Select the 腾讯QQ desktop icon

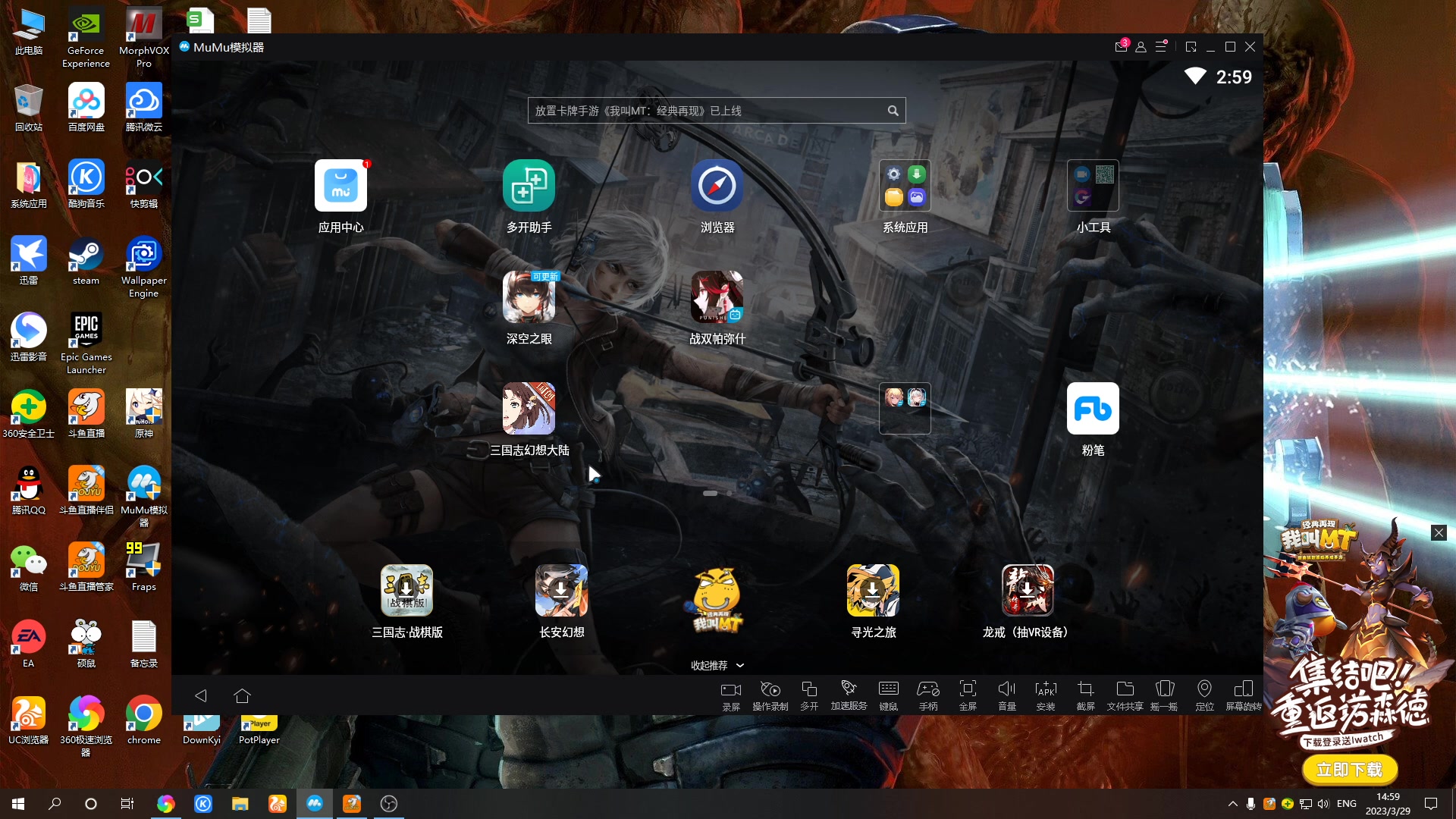tap(28, 491)
